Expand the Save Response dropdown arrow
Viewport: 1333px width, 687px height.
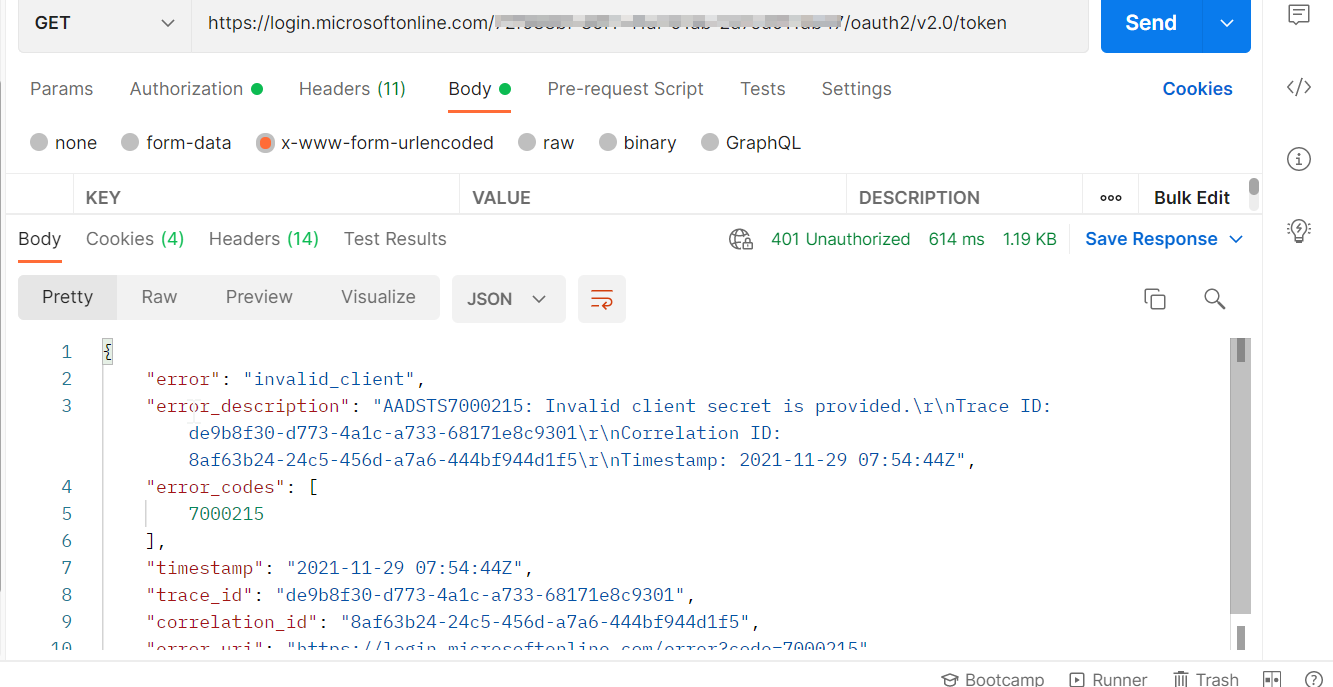[x=1236, y=239]
